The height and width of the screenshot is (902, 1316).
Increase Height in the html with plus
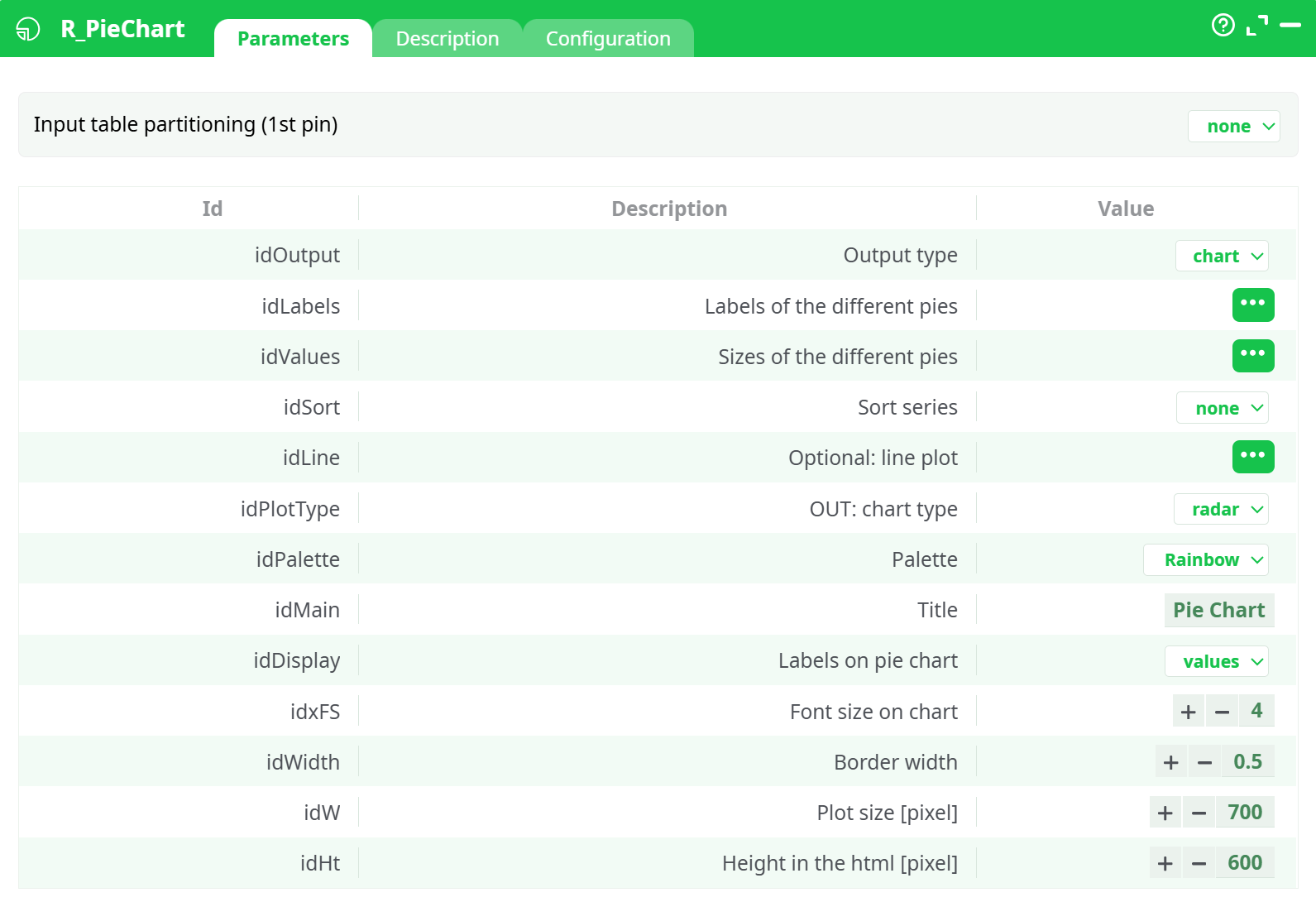(1165, 863)
